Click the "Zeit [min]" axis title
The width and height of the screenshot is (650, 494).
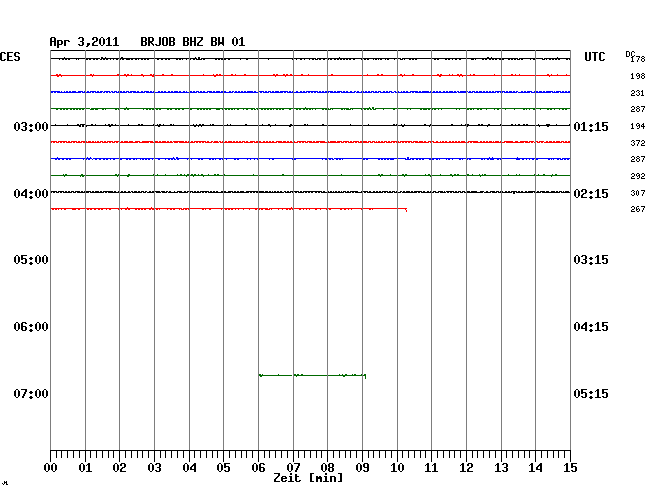click(x=308, y=478)
